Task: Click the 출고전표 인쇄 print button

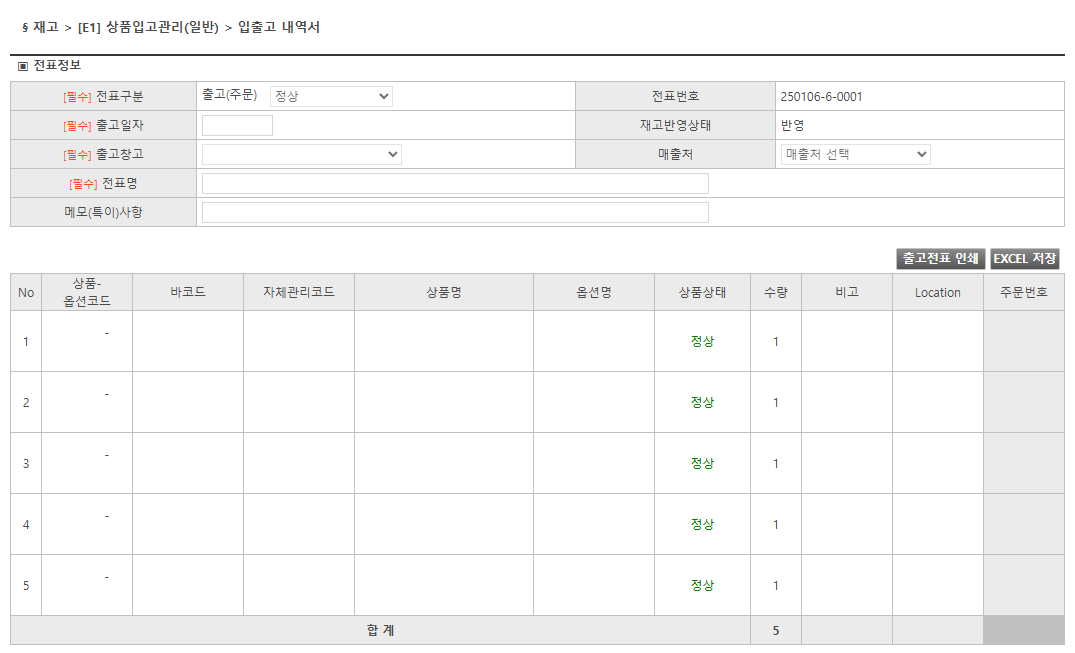Action: point(938,258)
